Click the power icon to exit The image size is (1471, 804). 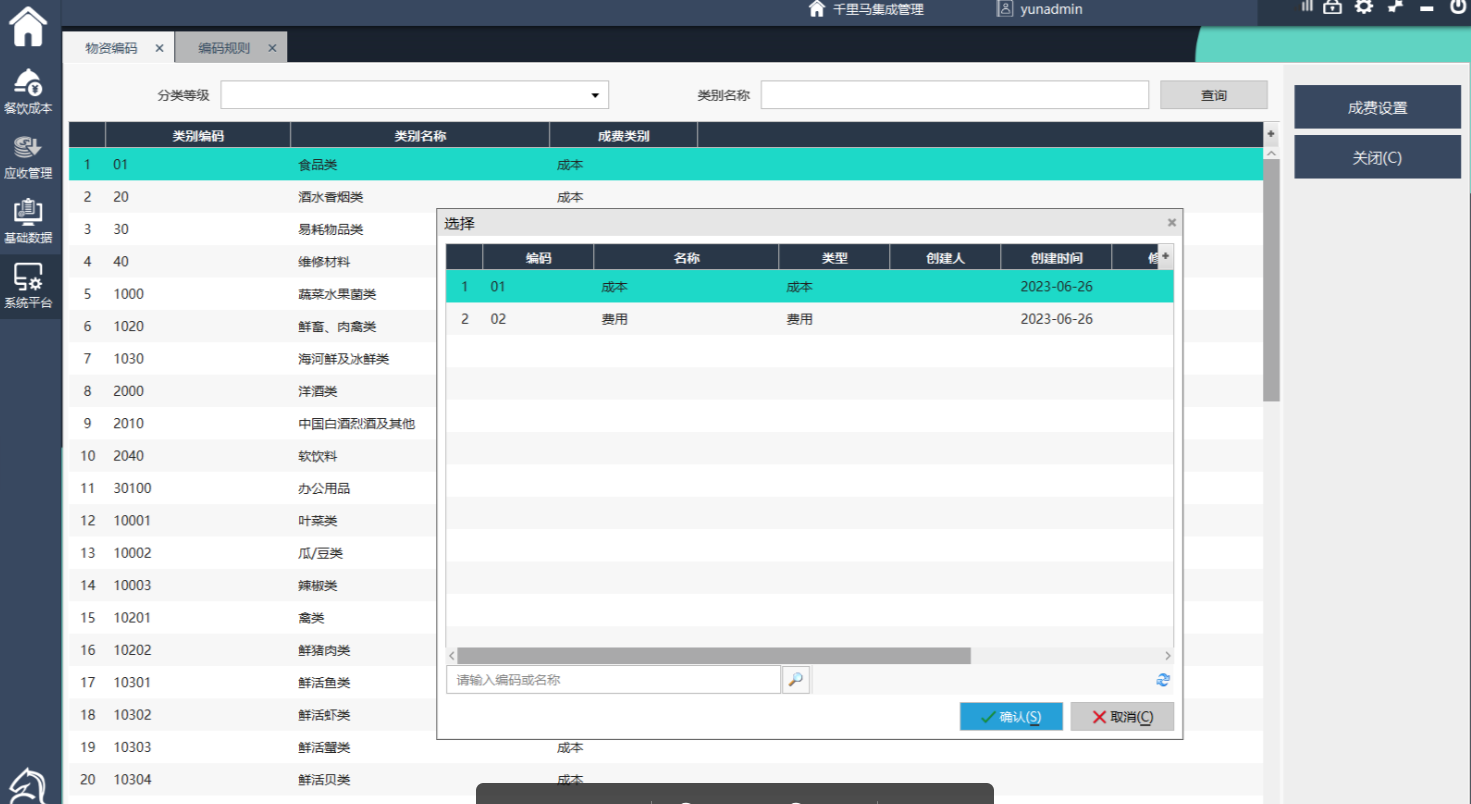(1457, 7)
